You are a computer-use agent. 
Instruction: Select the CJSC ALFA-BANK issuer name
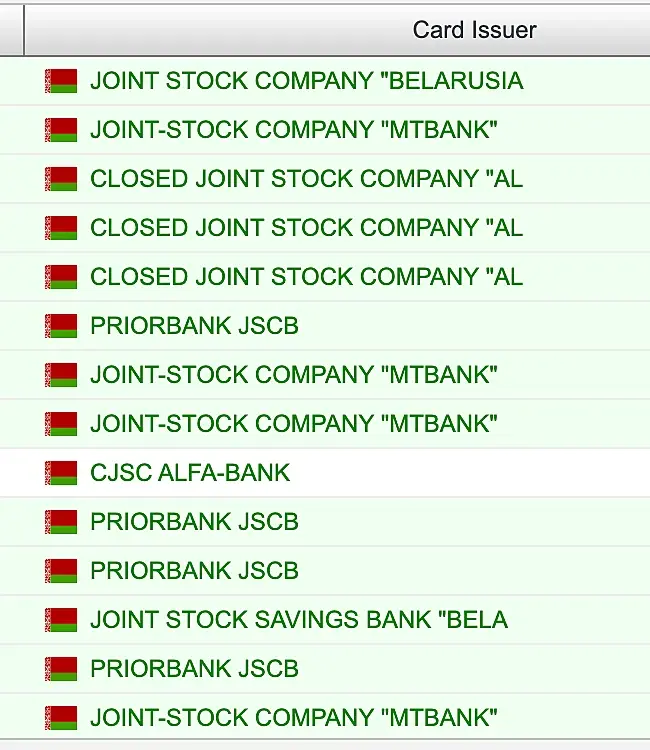click(x=190, y=473)
